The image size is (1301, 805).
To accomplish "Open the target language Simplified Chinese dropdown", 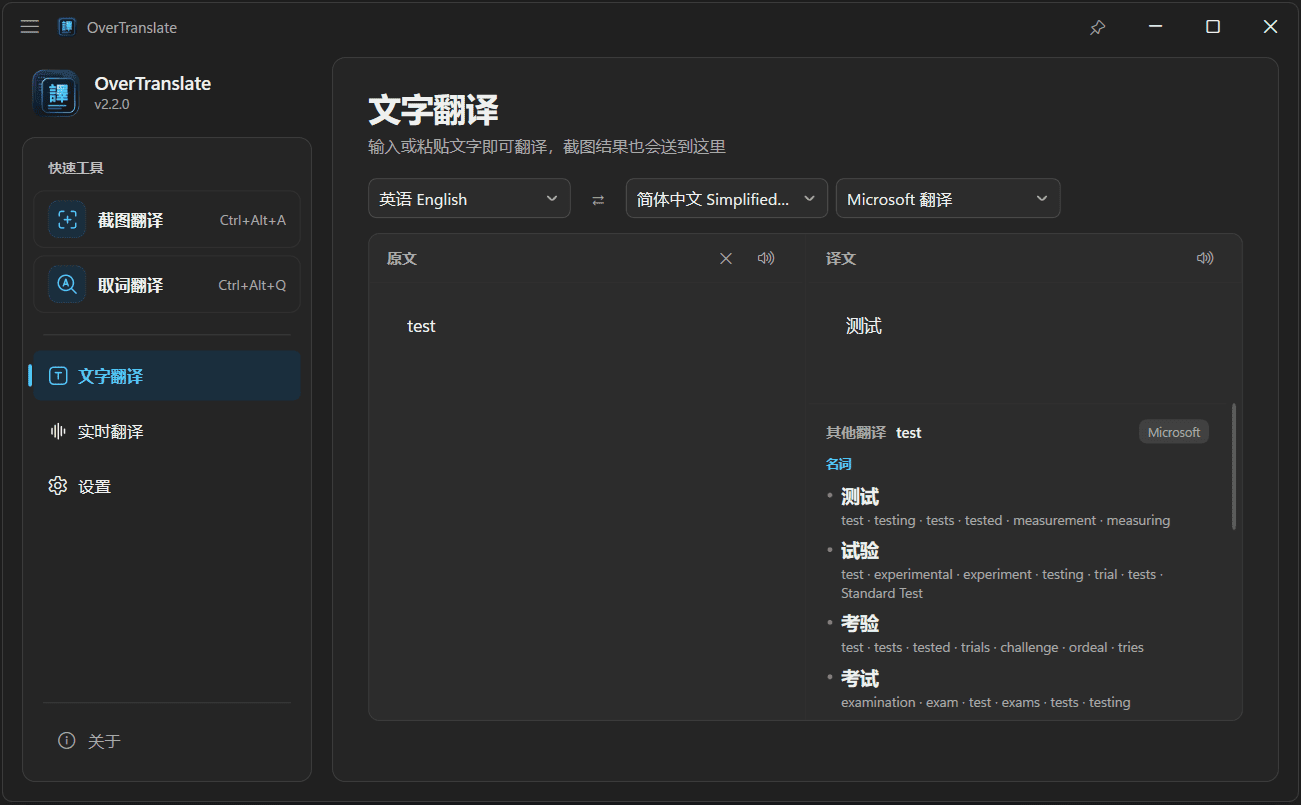I will [727, 198].
